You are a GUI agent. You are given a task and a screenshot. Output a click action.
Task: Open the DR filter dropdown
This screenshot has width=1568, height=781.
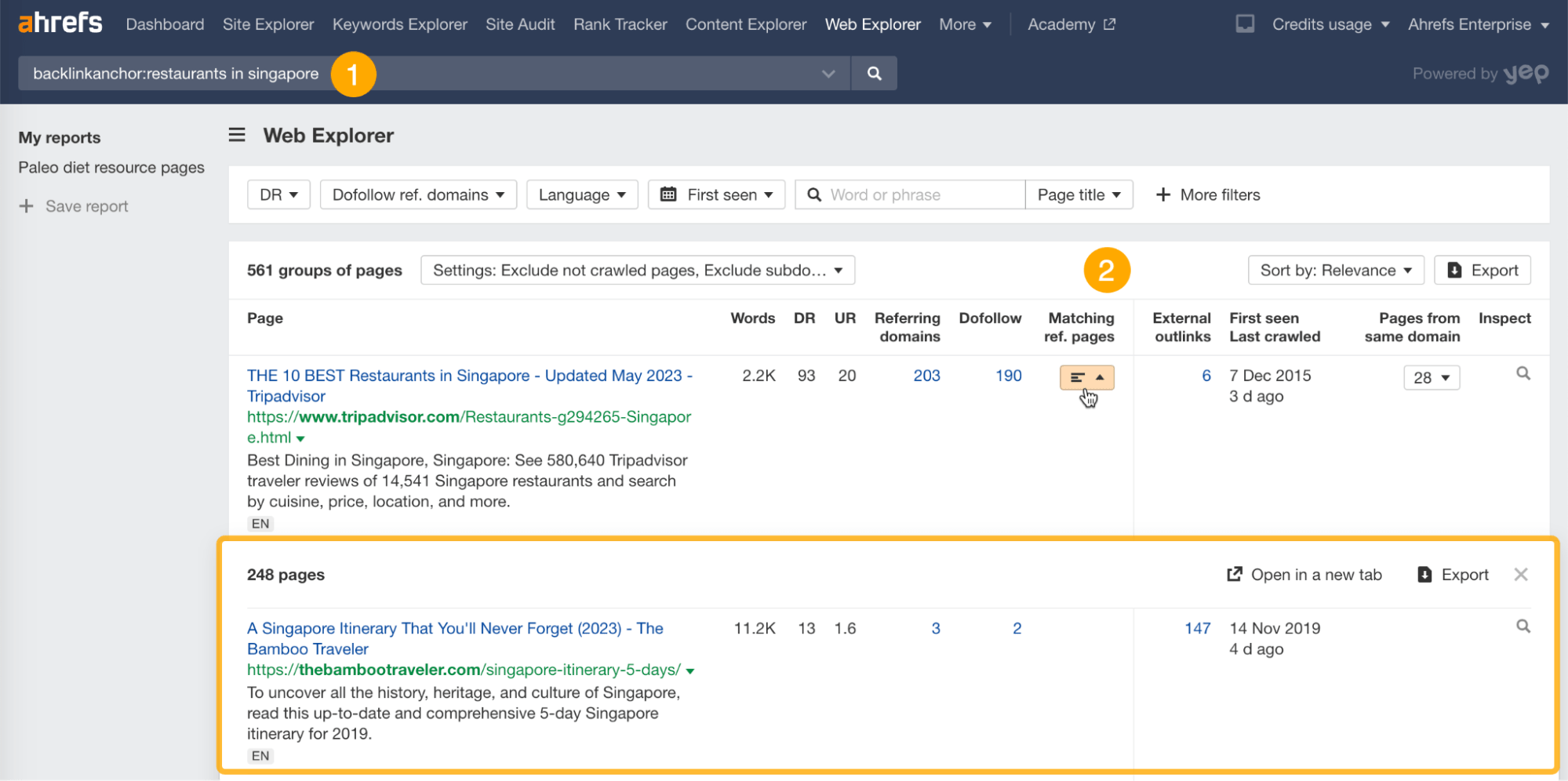[x=278, y=194]
